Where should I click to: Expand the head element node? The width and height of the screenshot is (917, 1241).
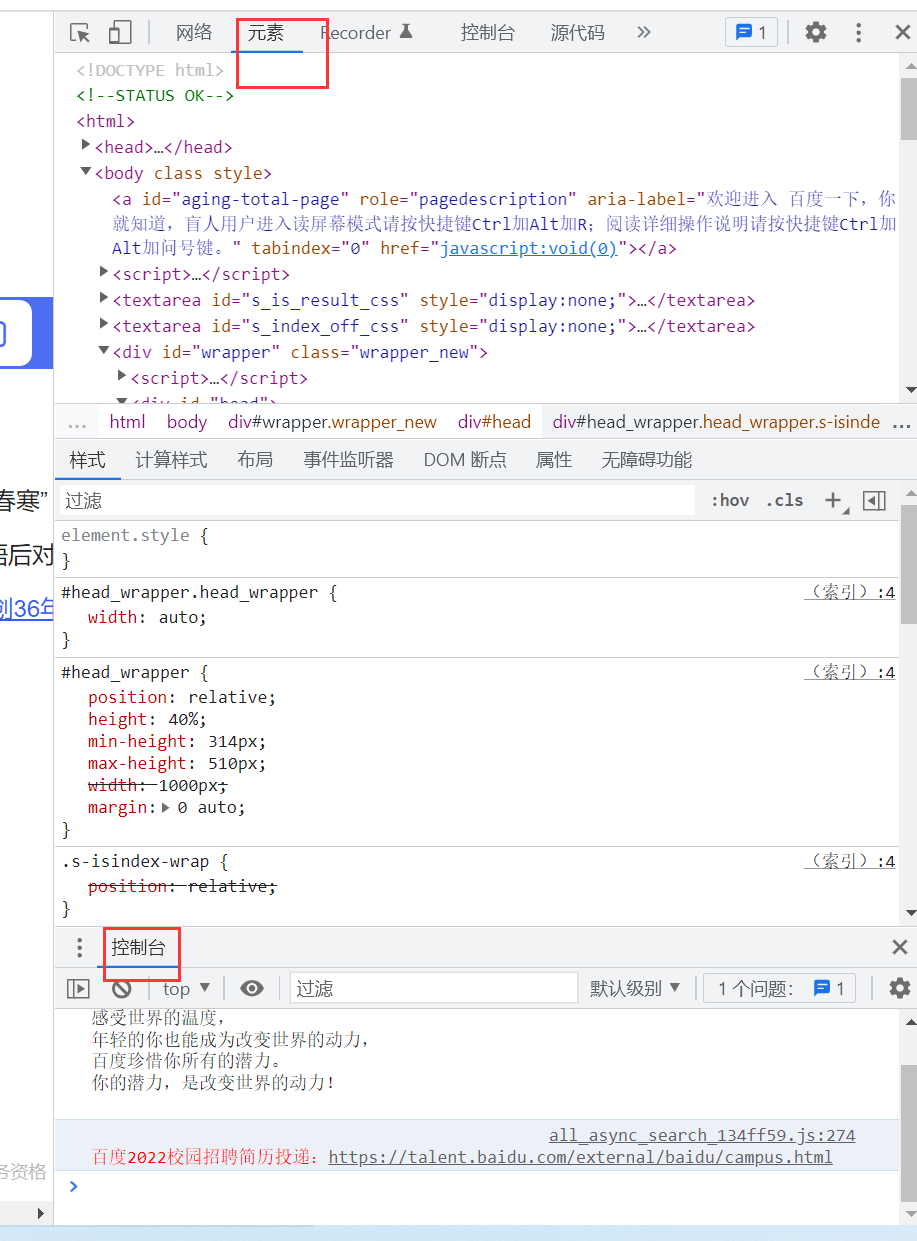[86, 146]
